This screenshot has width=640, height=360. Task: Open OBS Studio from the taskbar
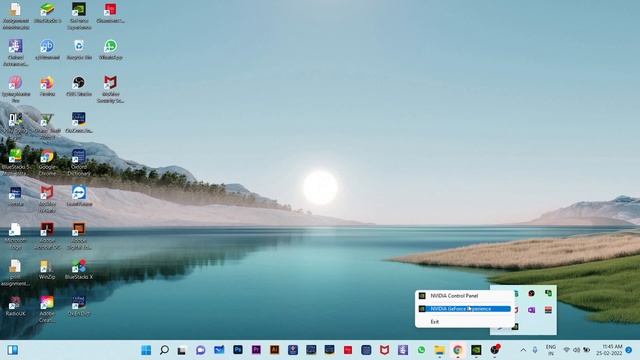pos(495,350)
